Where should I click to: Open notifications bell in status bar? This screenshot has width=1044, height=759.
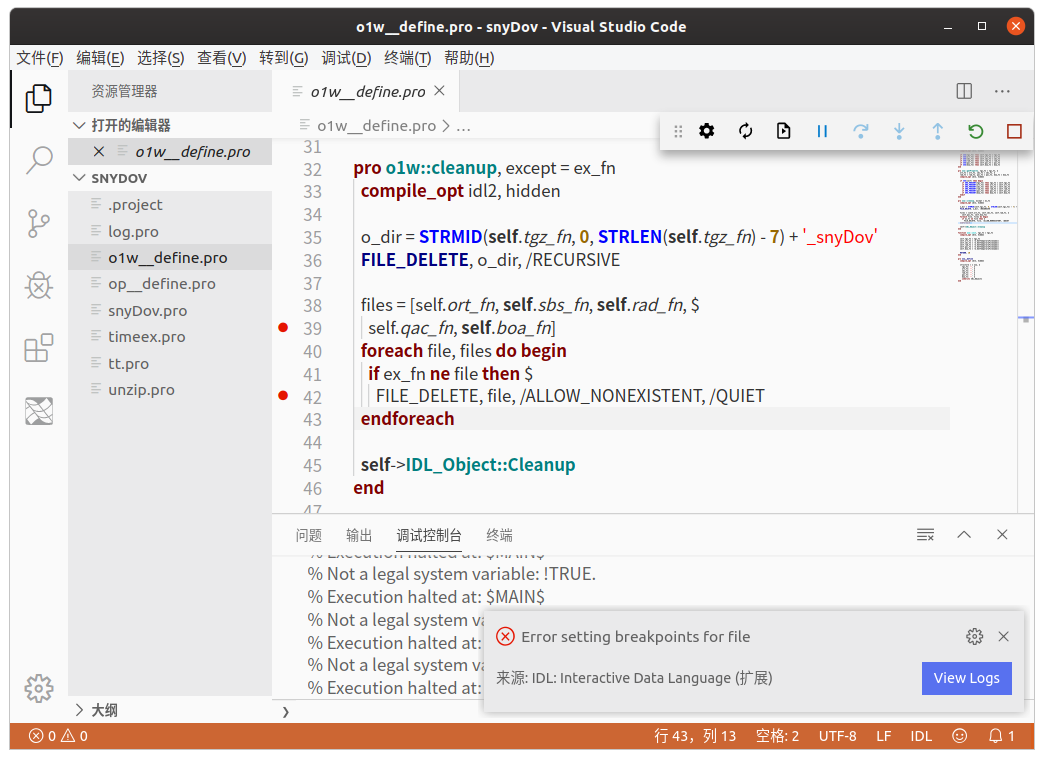pos(1001,736)
